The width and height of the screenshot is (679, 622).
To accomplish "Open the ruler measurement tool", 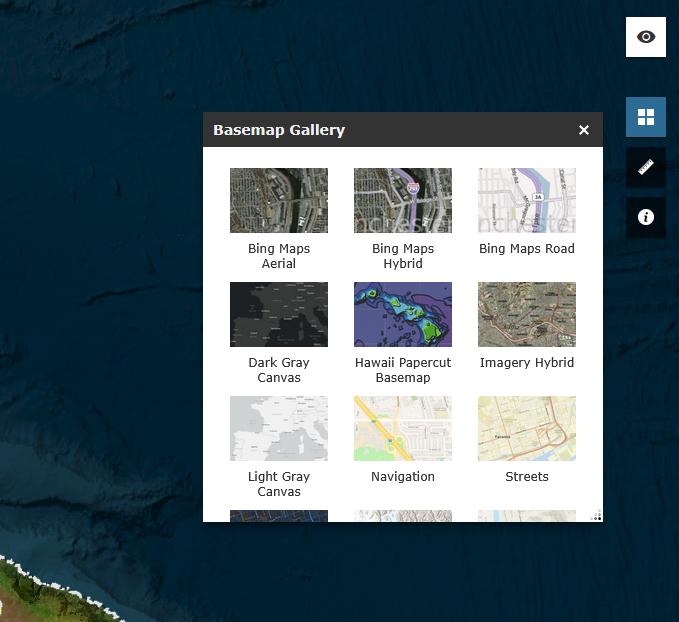I will coord(646,167).
